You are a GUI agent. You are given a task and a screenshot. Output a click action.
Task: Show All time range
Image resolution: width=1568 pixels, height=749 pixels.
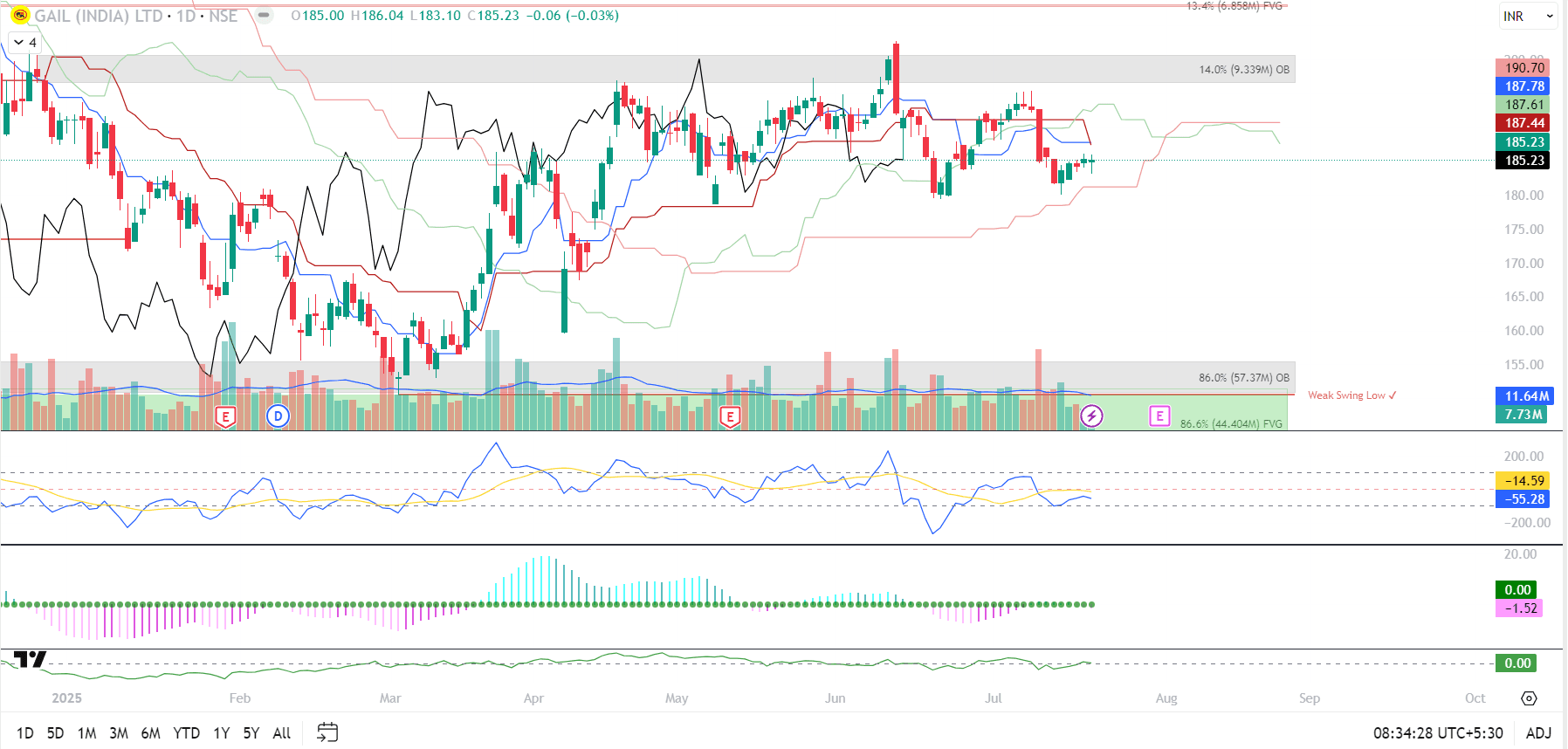[x=281, y=733]
